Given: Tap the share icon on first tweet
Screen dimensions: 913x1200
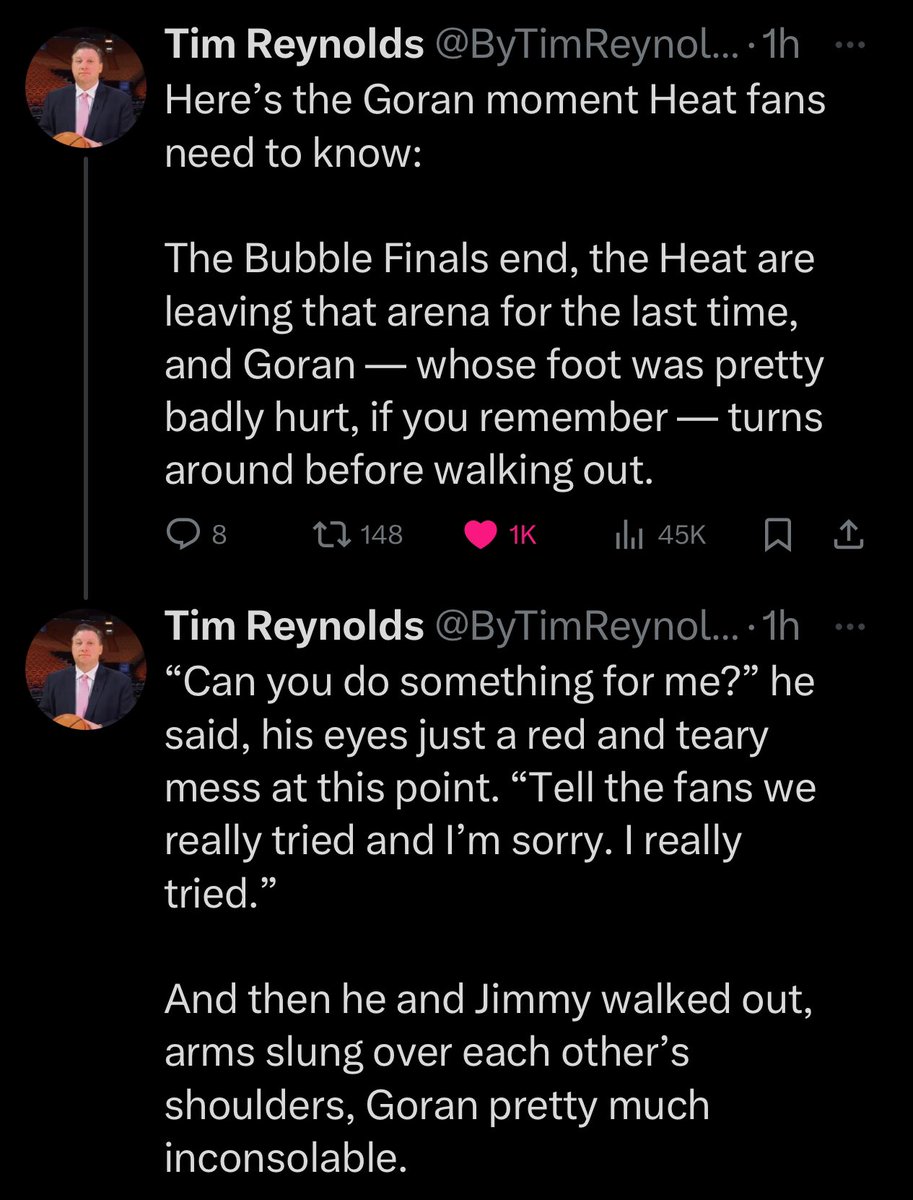Looking at the screenshot, I should (x=847, y=535).
